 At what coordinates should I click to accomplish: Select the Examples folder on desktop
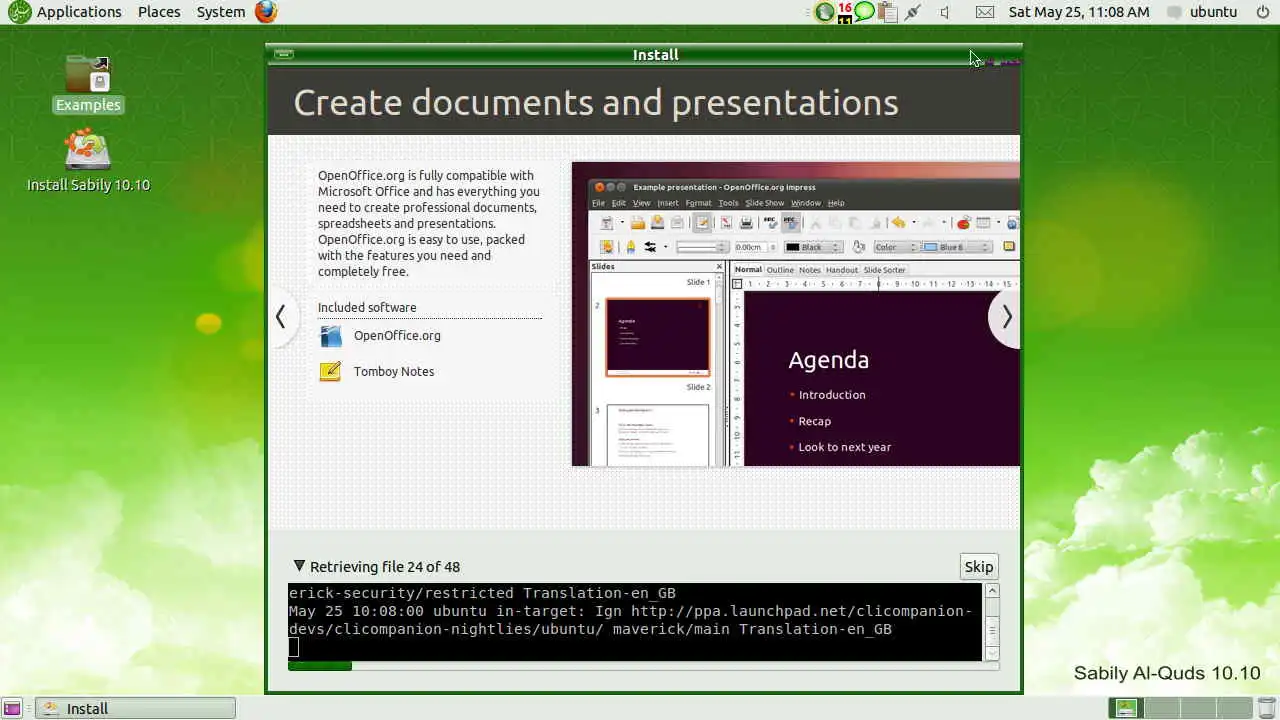[88, 84]
